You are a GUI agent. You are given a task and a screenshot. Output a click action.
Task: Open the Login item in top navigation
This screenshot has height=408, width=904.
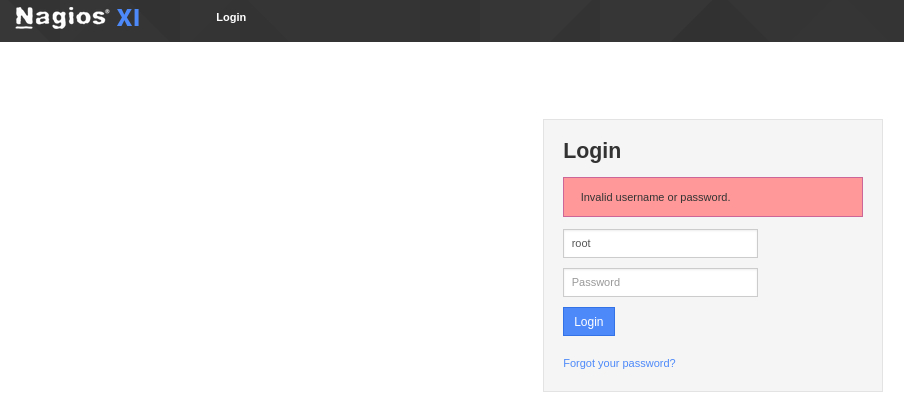point(231,17)
